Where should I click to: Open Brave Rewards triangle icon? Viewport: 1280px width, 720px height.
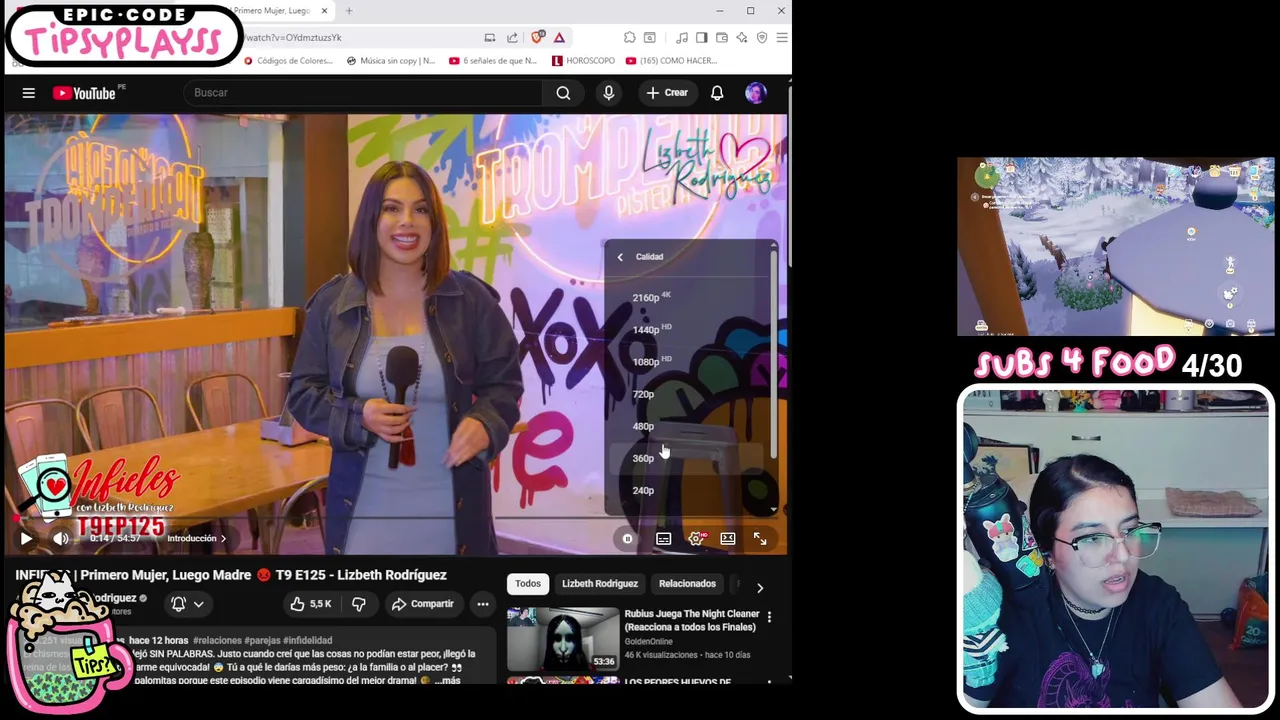(559, 38)
